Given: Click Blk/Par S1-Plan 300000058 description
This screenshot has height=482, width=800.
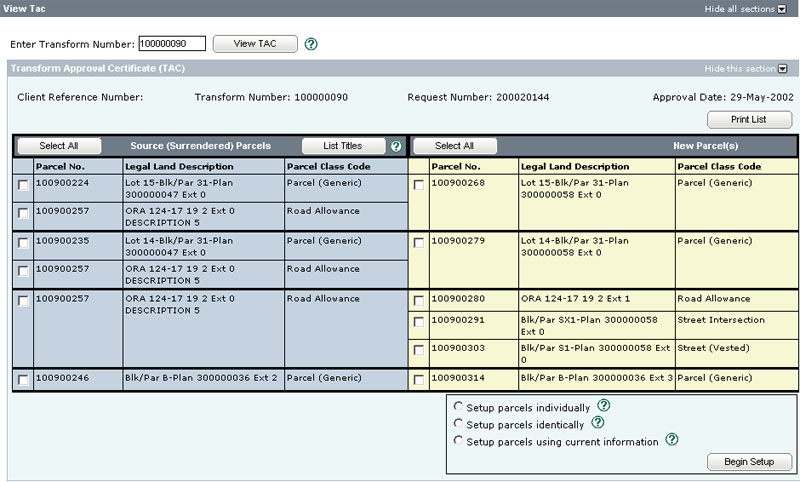Looking at the screenshot, I should tap(595, 354).
